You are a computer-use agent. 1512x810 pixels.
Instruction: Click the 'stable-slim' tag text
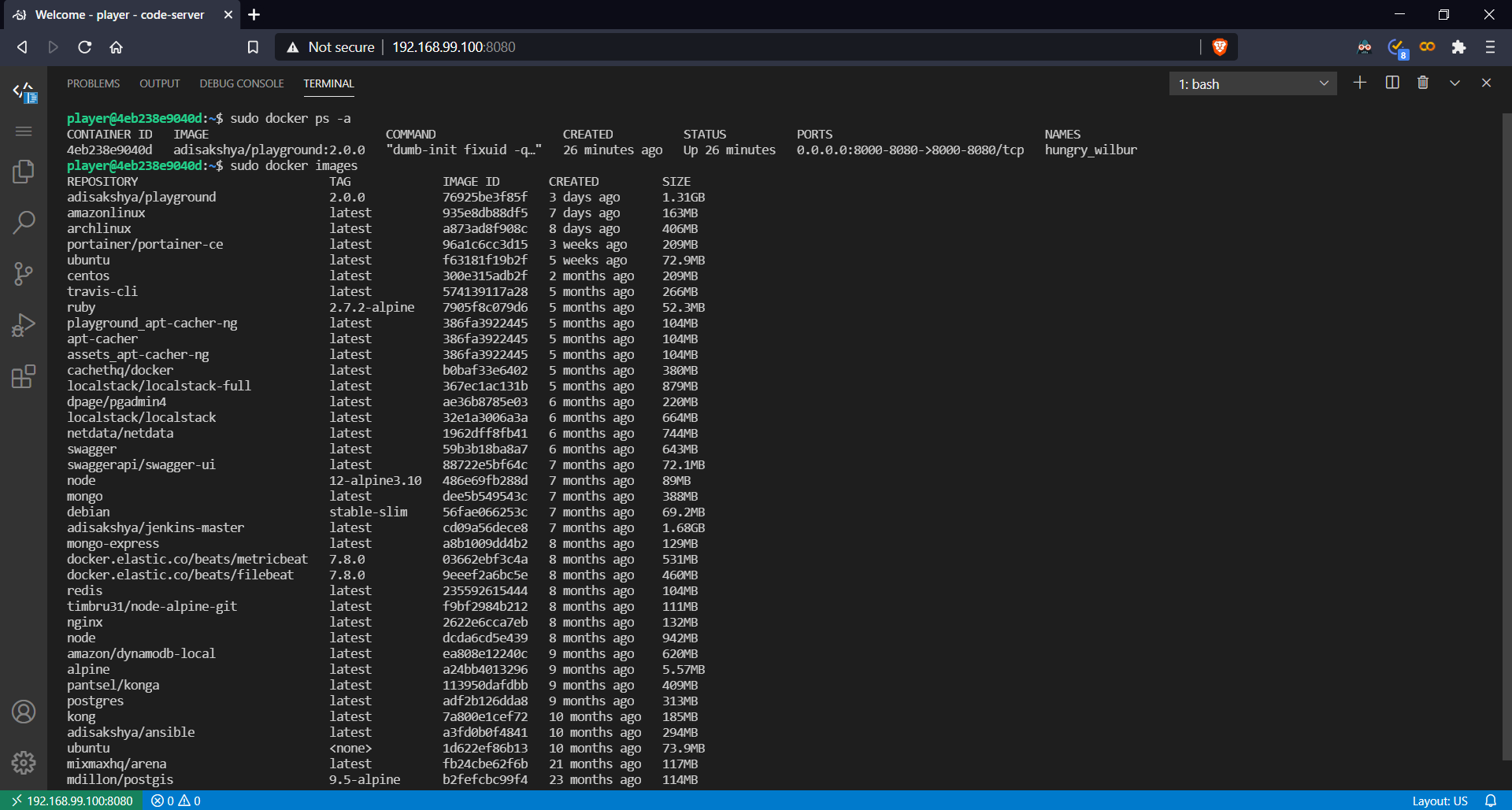click(368, 512)
